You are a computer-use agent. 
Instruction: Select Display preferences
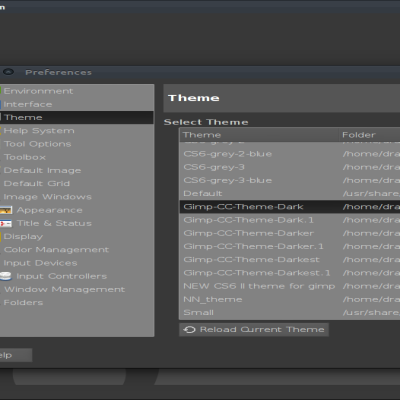pos(23,237)
